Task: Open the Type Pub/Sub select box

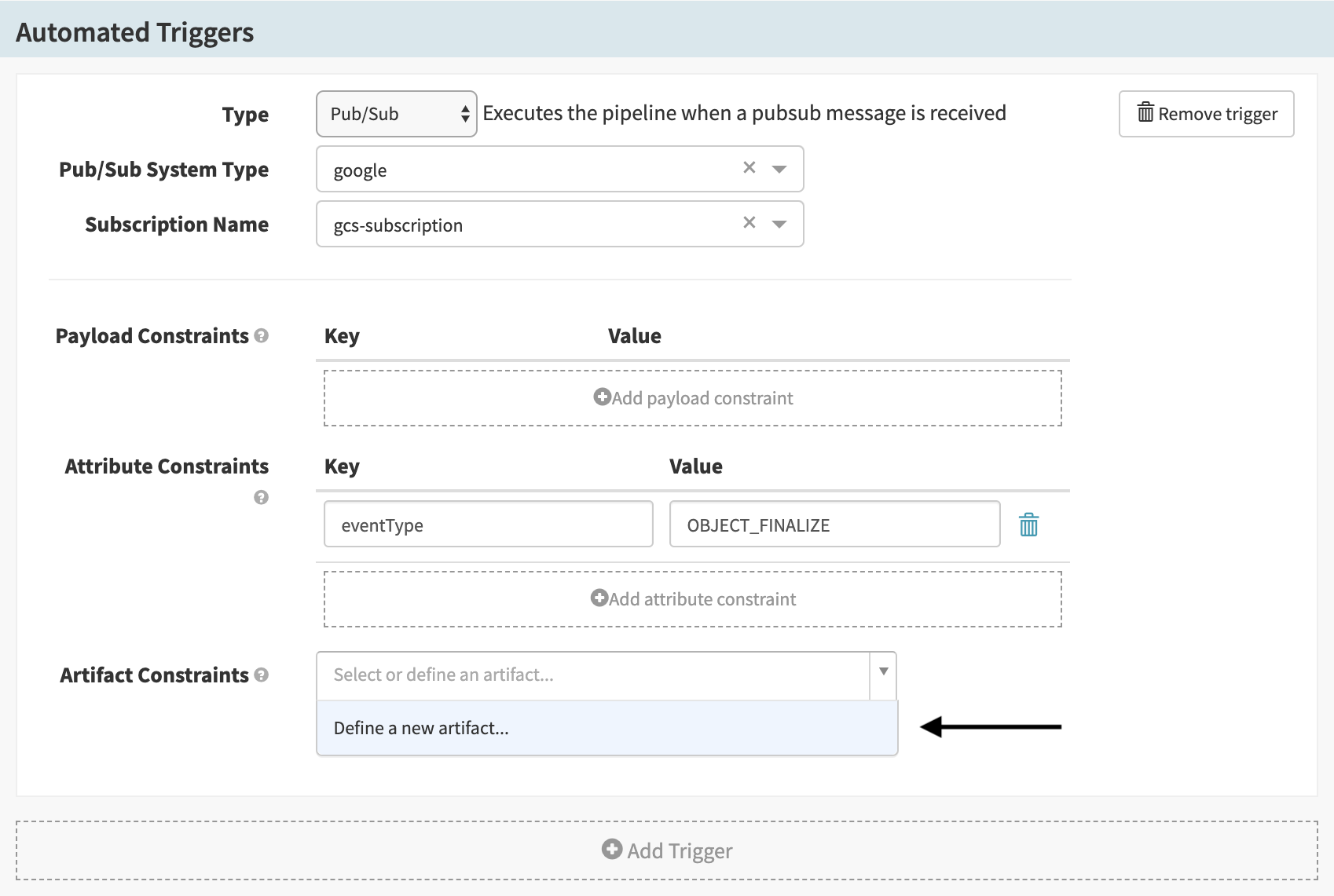Action: (396, 114)
